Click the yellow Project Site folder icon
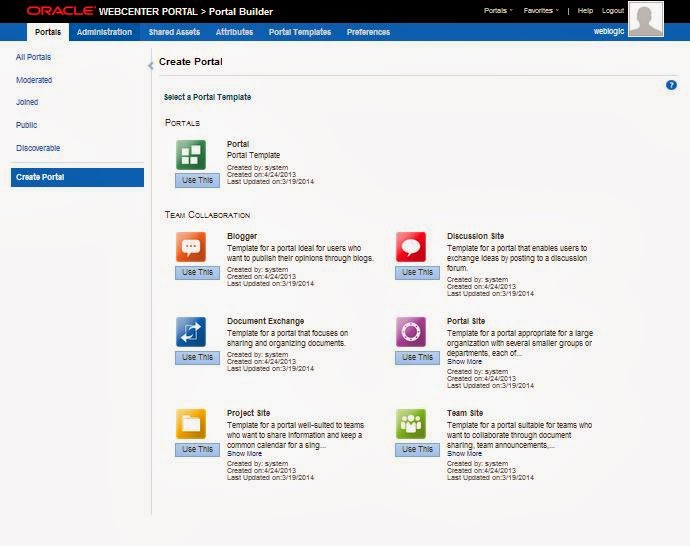Image resolution: width=690 pixels, height=546 pixels. pos(191,424)
